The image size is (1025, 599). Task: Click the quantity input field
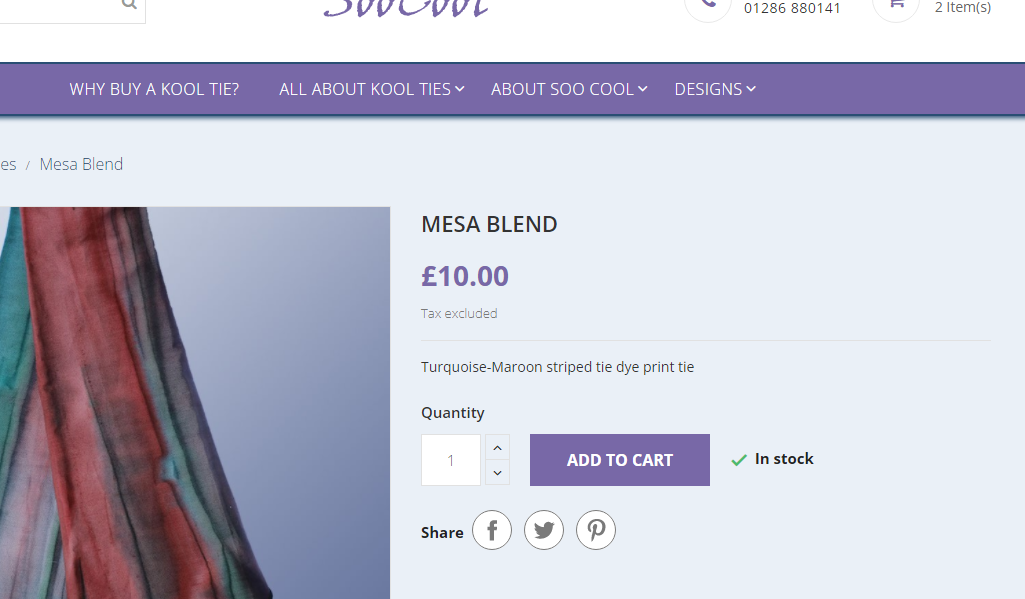451,460
